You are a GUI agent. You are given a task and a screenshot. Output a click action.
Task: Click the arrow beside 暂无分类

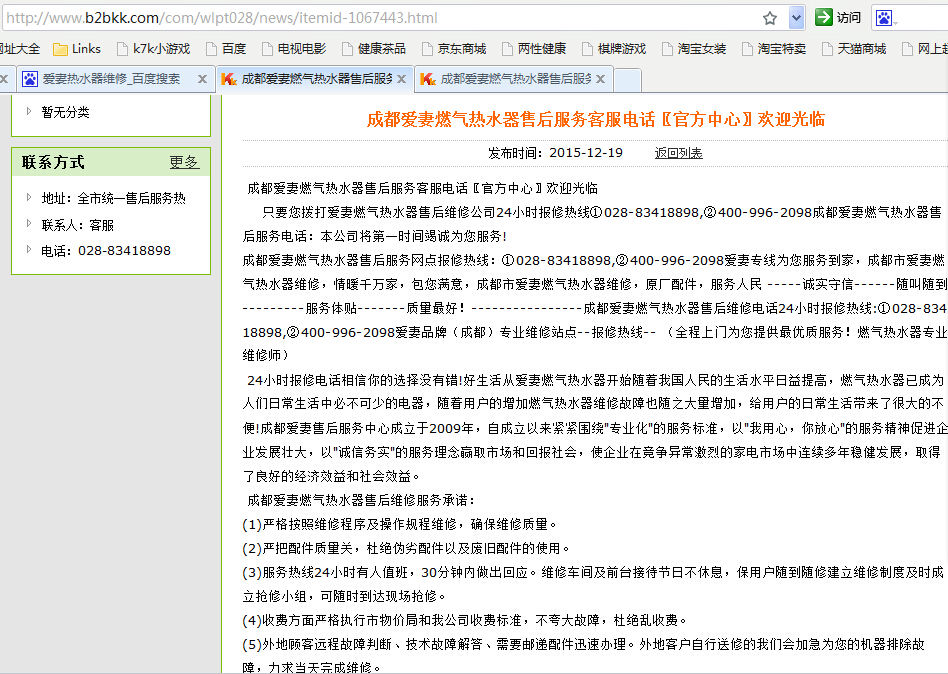[x=28, y=111]
